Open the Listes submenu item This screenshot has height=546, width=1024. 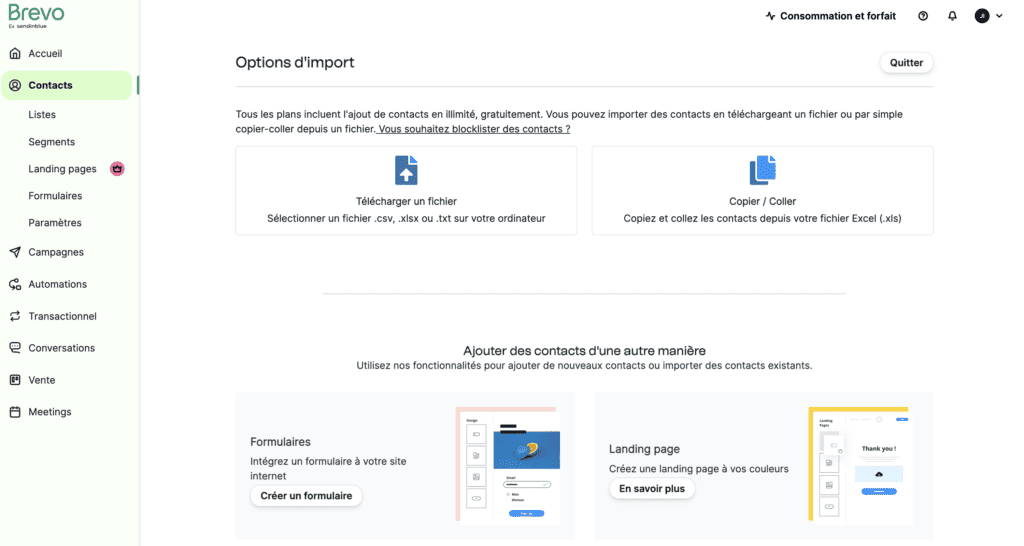(x=42, y=115)
